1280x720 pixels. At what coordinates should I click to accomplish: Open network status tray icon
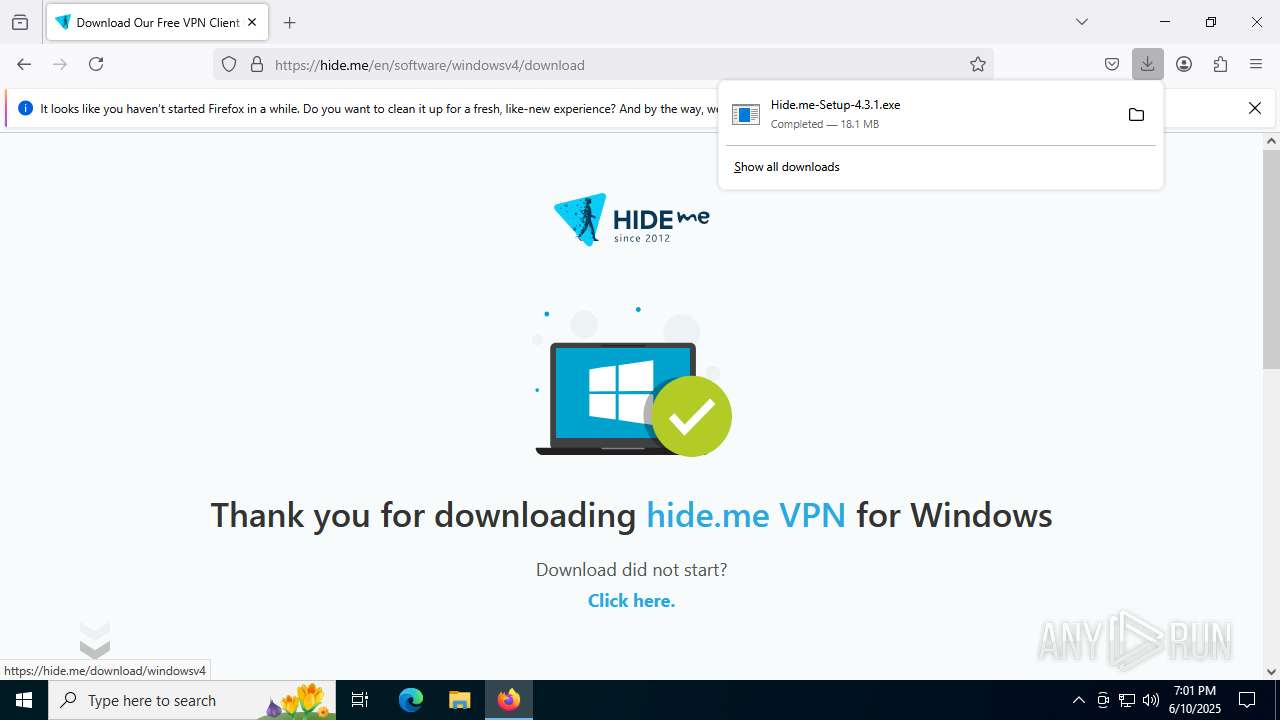[1127, 700]
